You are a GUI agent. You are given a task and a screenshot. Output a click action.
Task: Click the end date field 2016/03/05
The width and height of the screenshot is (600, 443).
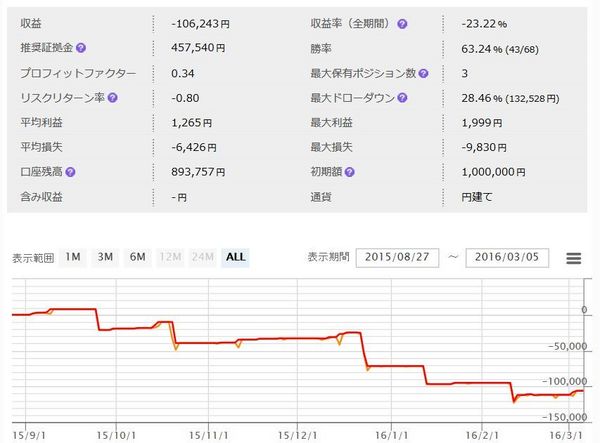point(507,257)
